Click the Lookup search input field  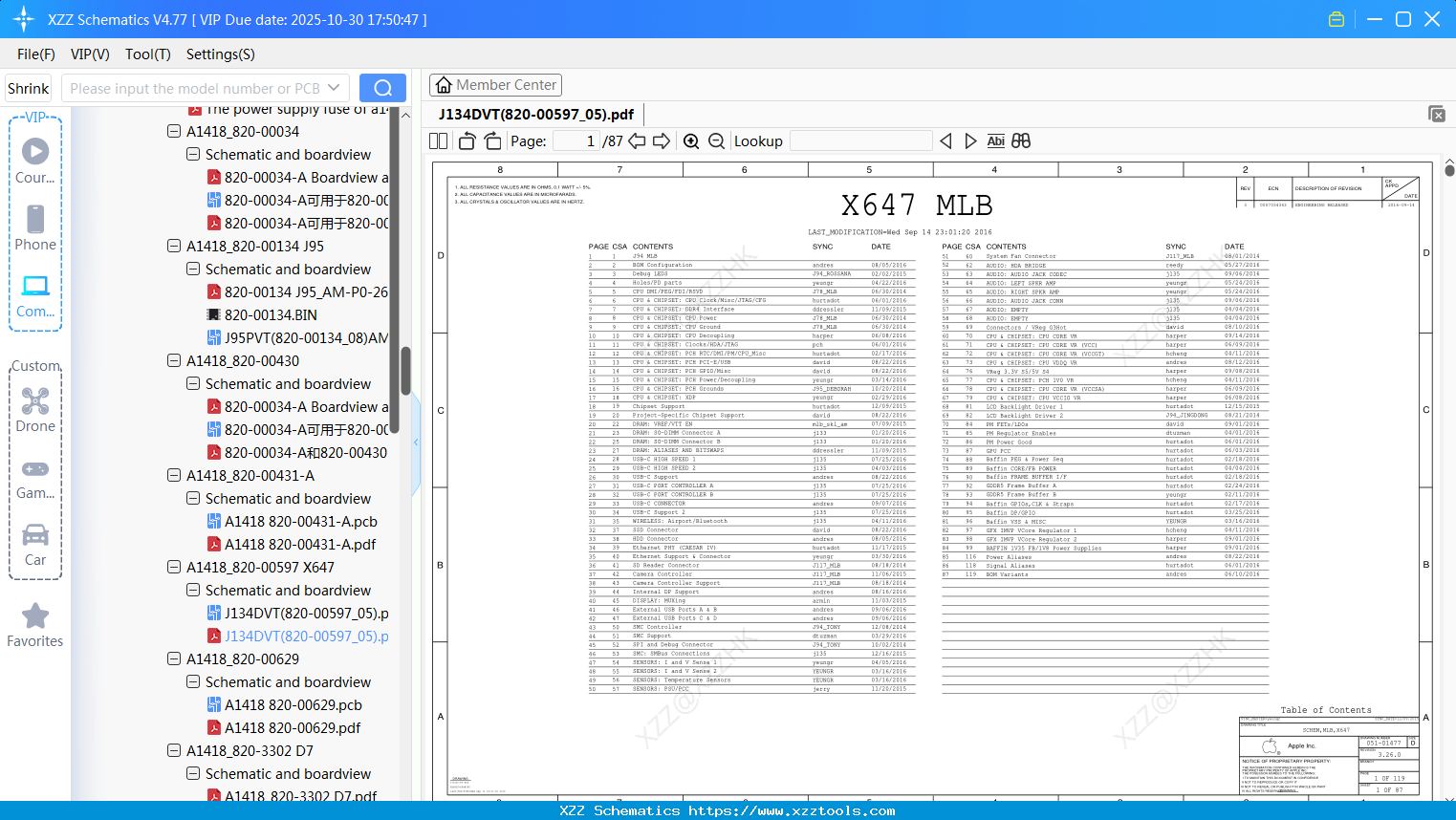click(x=860, y=141)
